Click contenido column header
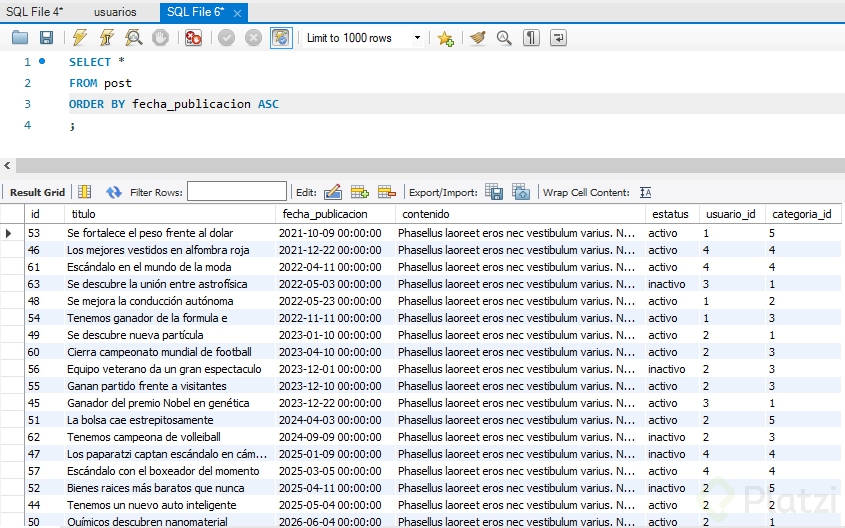Viewport: 845px width, 528px height. click(x=520, y=214)
